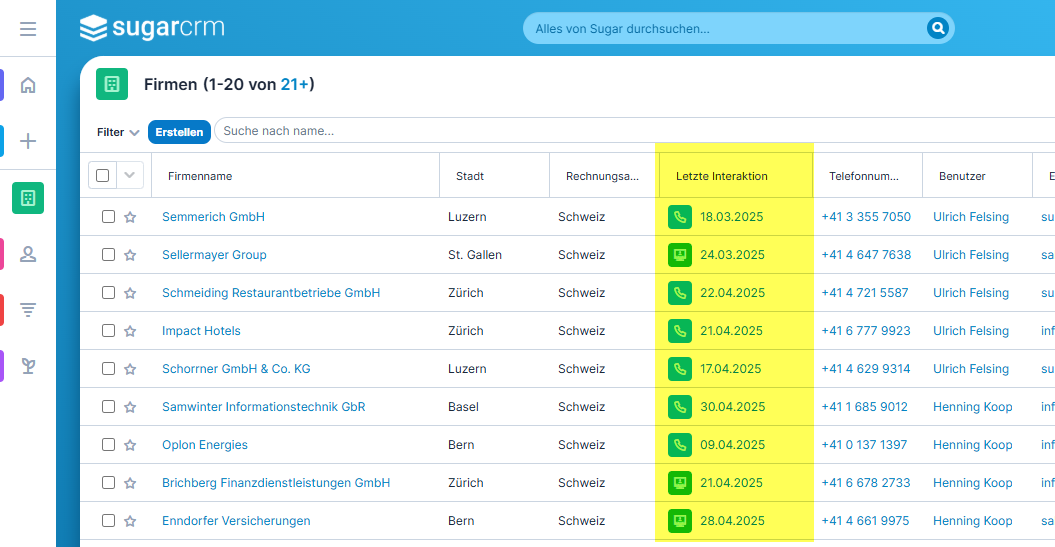The height and width of the screenshot is (547, 1055).
Task: Sort by the Benutzer column header
Action: (x=962, y=176)
